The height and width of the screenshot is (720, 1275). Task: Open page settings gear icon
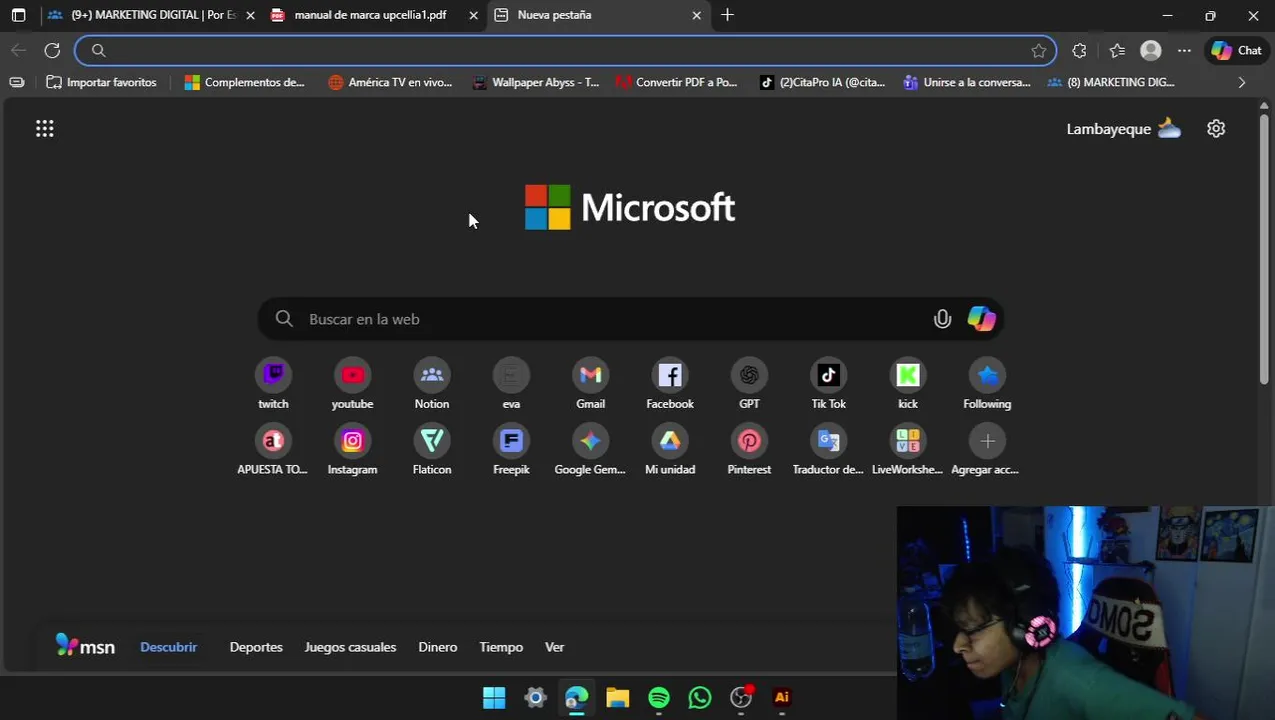pos(1216,128)
